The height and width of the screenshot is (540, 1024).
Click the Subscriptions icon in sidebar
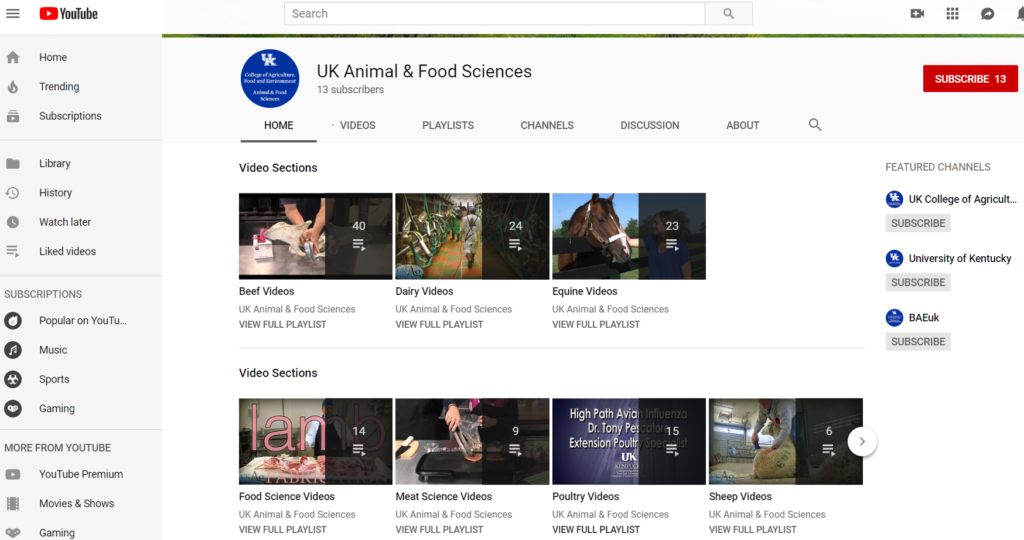(x=13, y=116)
